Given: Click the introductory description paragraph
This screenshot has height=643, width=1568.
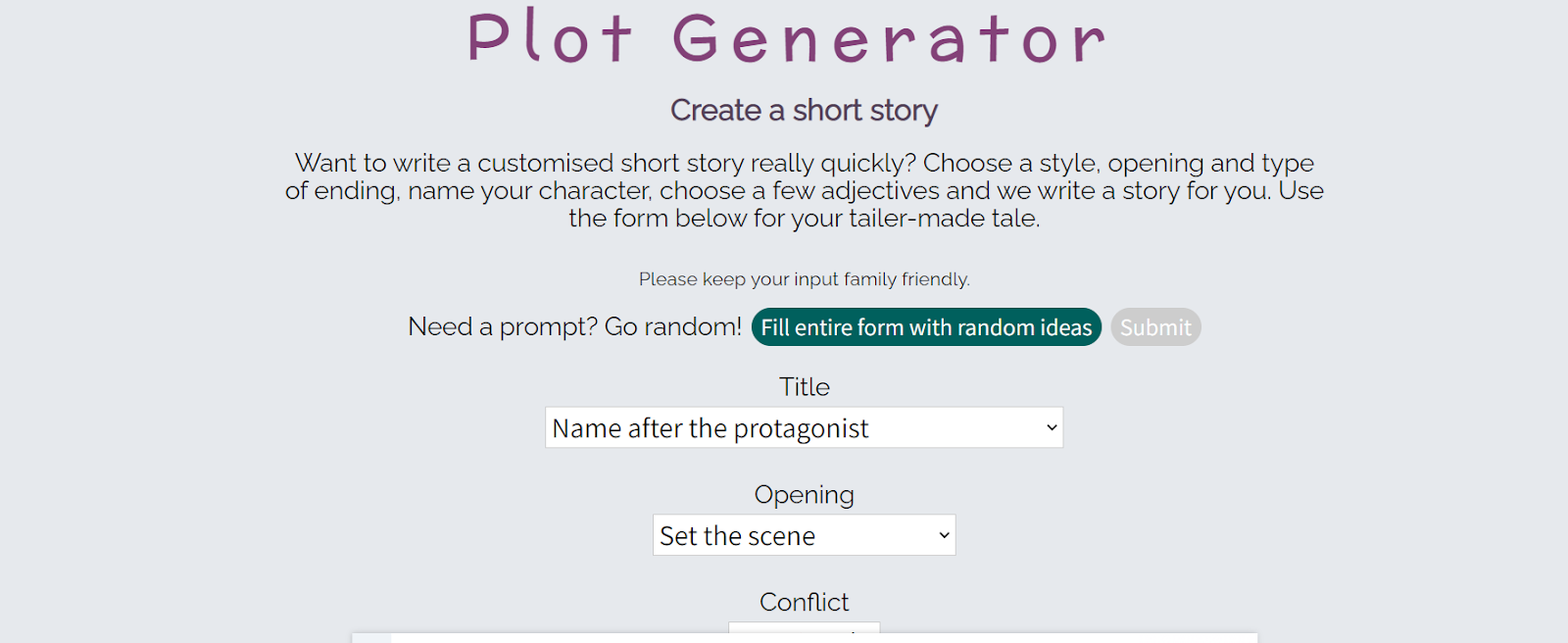Looking at the screenshot, I should pyautogui.click(x=804, y=176).
